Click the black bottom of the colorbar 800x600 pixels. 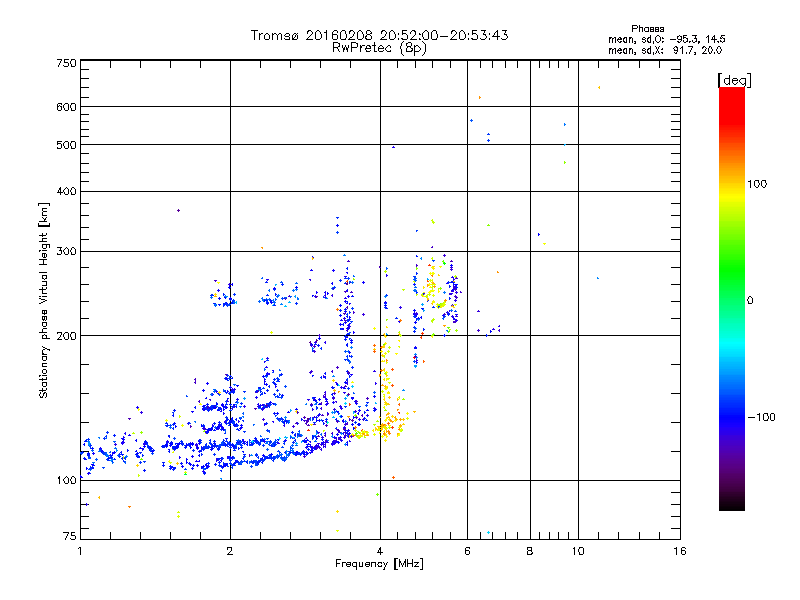click(x=732, y=503)
